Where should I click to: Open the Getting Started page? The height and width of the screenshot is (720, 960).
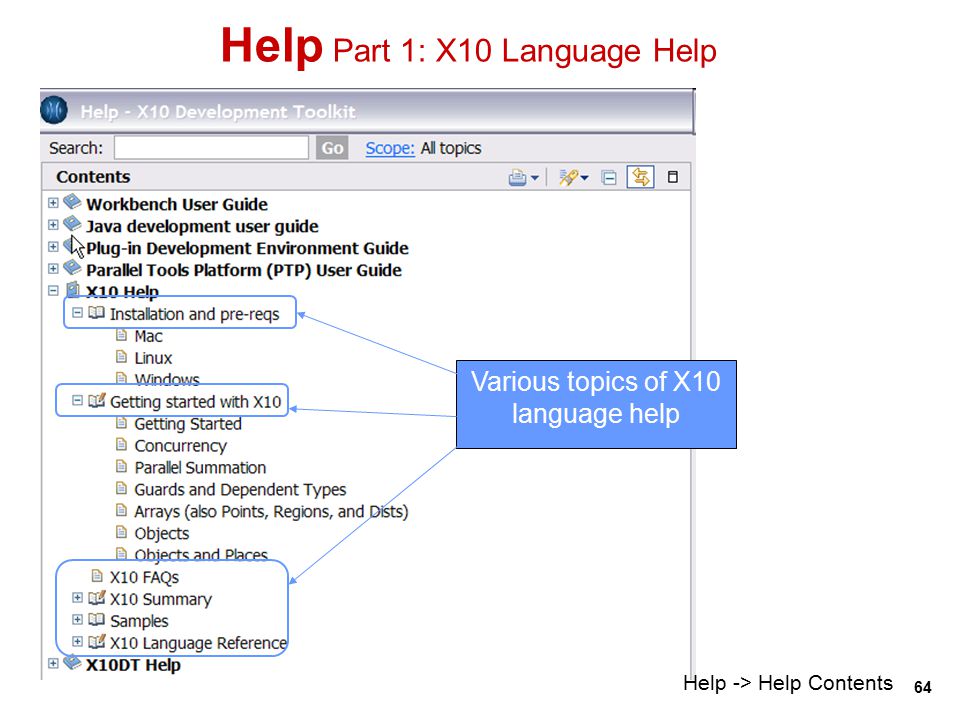coord(188,424)
